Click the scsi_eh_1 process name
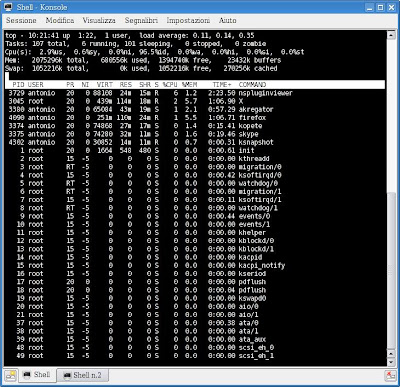 (x=256, y=356)
